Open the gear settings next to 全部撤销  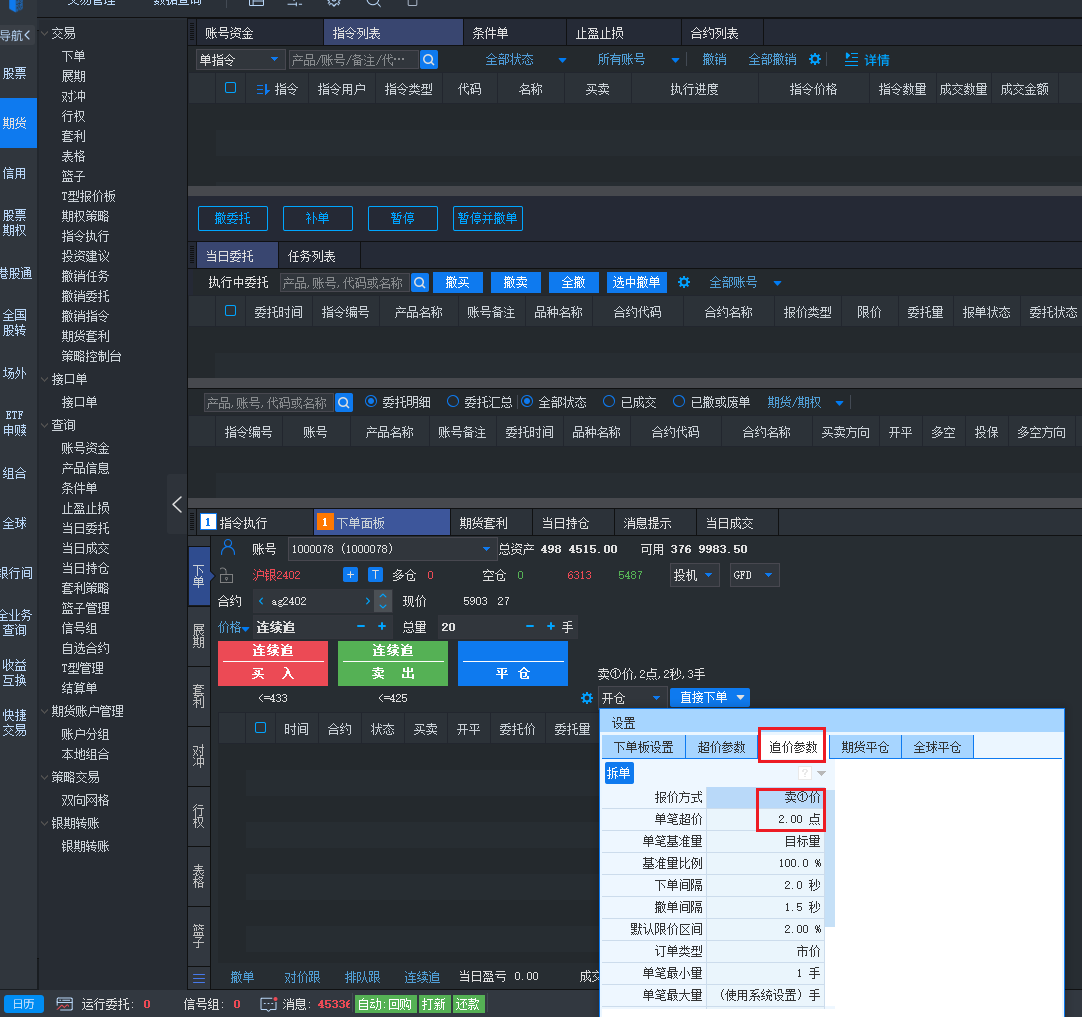click(815, 59)
